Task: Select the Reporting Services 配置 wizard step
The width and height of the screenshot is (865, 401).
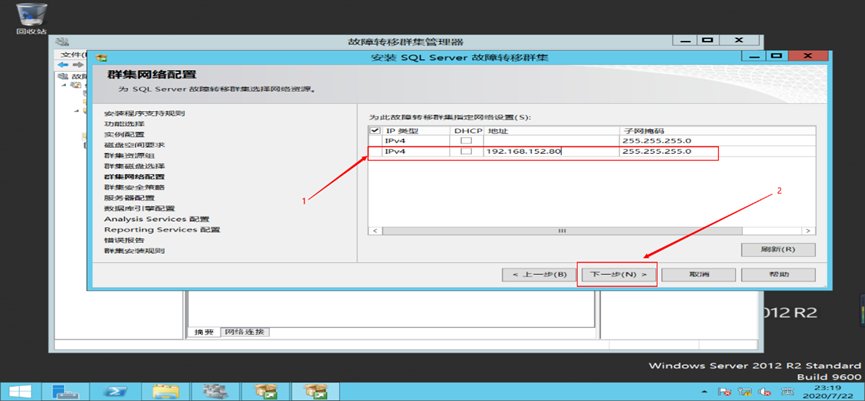Action: (x=162, y=229)
